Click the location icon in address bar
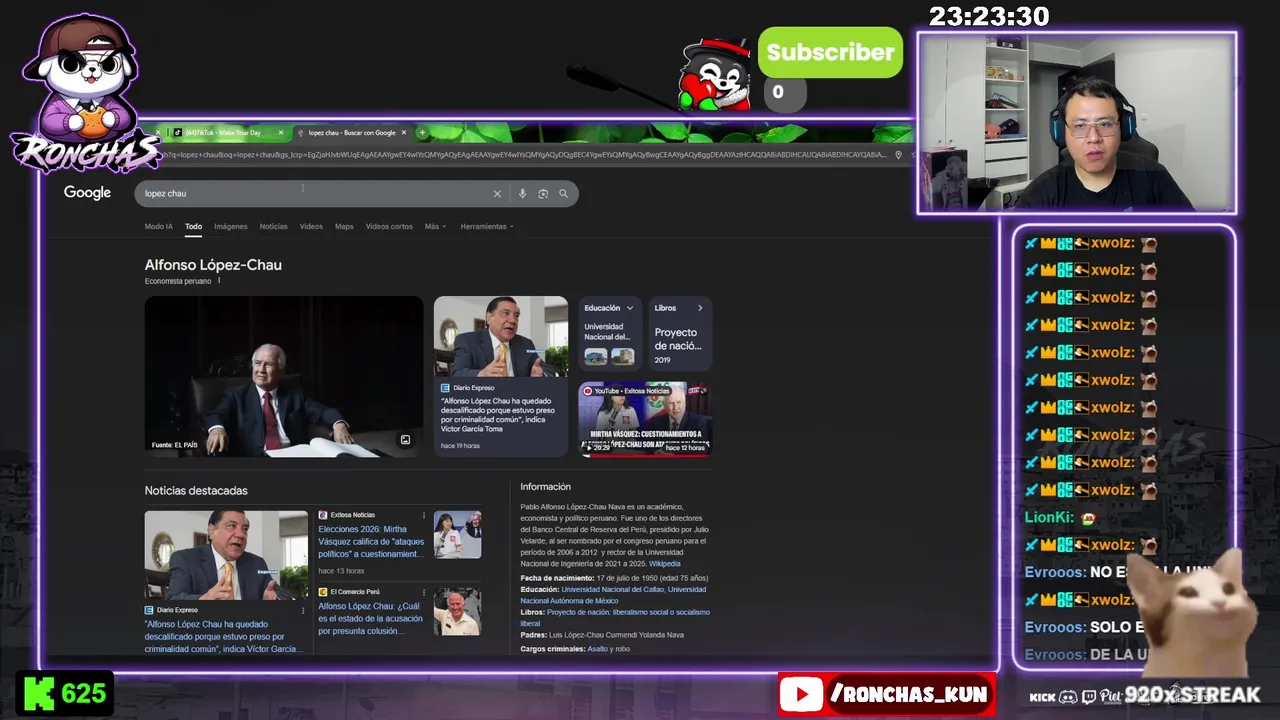The width and height of the screenshot is (1280, 720). (898, 155)
